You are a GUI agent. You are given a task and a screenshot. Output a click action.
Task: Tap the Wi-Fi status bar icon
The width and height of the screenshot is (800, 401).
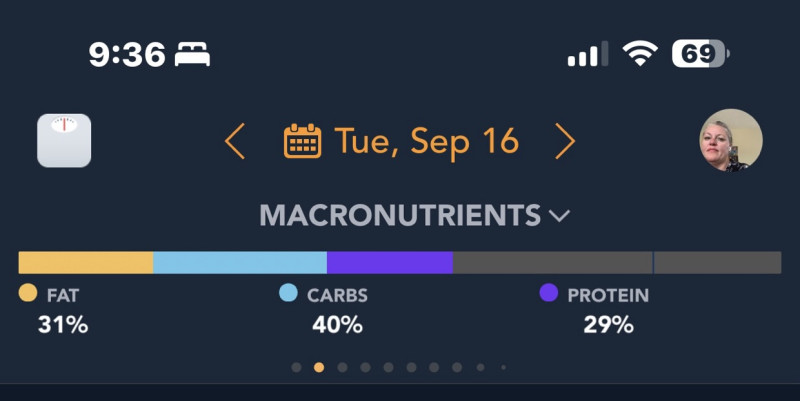pos(639,54)
